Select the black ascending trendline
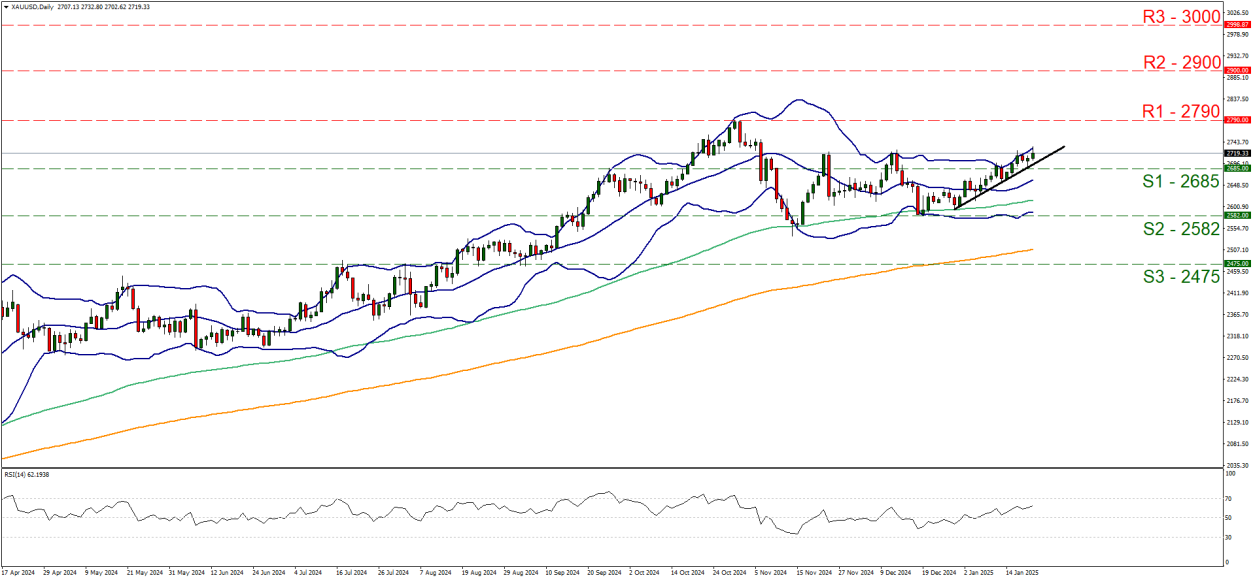The width and height of the screenshot is (1253, 580). point(1010,177)
